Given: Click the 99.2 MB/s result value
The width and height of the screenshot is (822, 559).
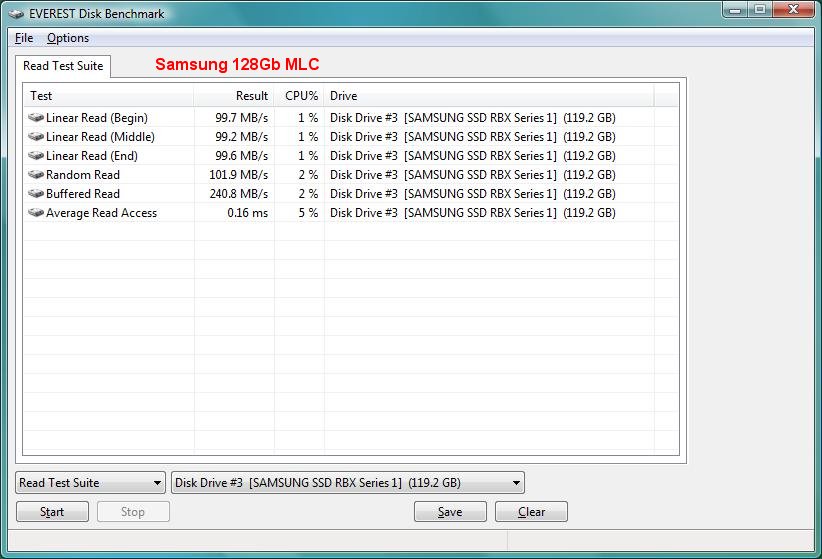Looking at the screenshot, I should 242,137.
